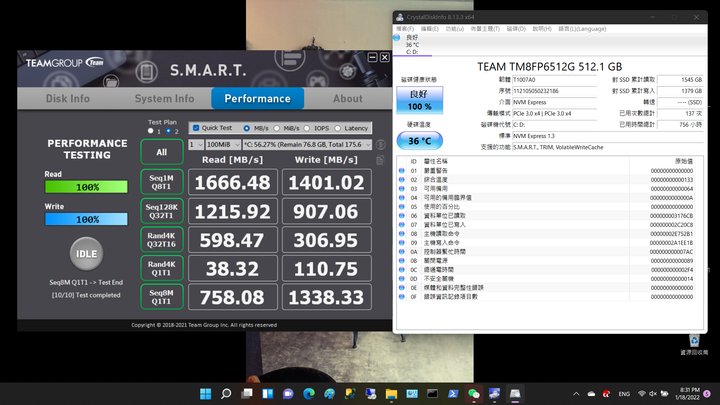Click the blue status dot of attribute 0B
720x405 pixels.
coord(402,260)
